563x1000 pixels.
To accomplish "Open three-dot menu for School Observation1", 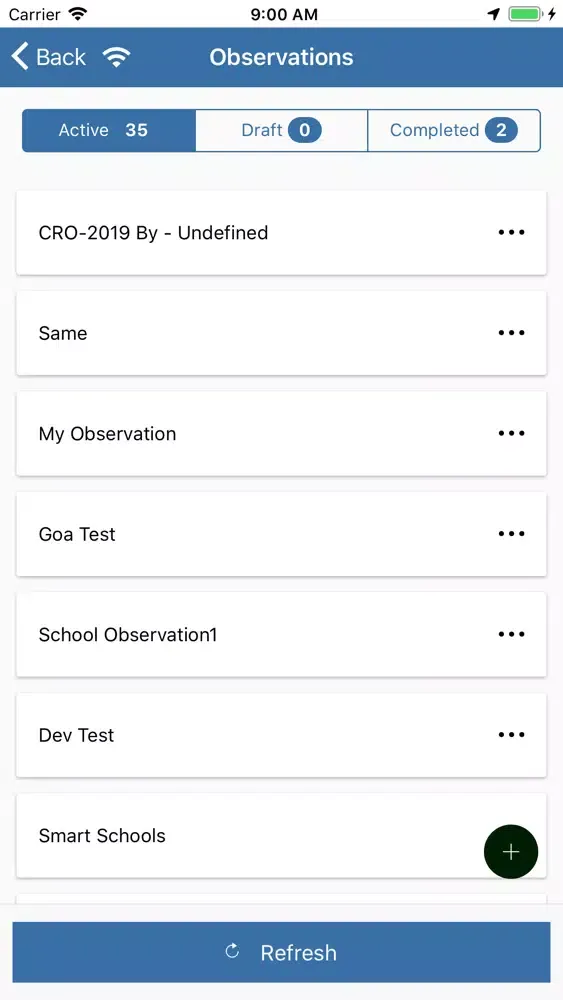I will tap(511, 634).
